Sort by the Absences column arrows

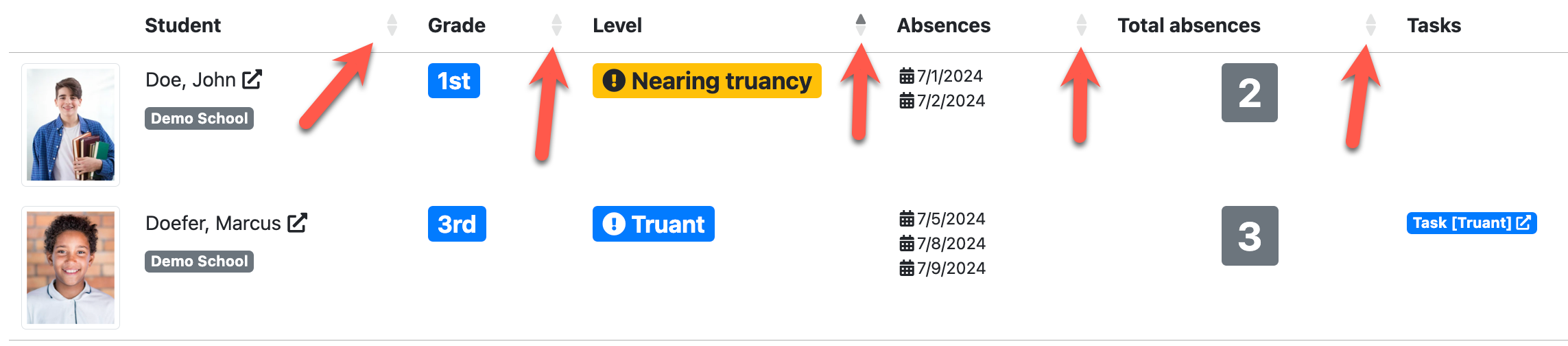(1082, 25)
